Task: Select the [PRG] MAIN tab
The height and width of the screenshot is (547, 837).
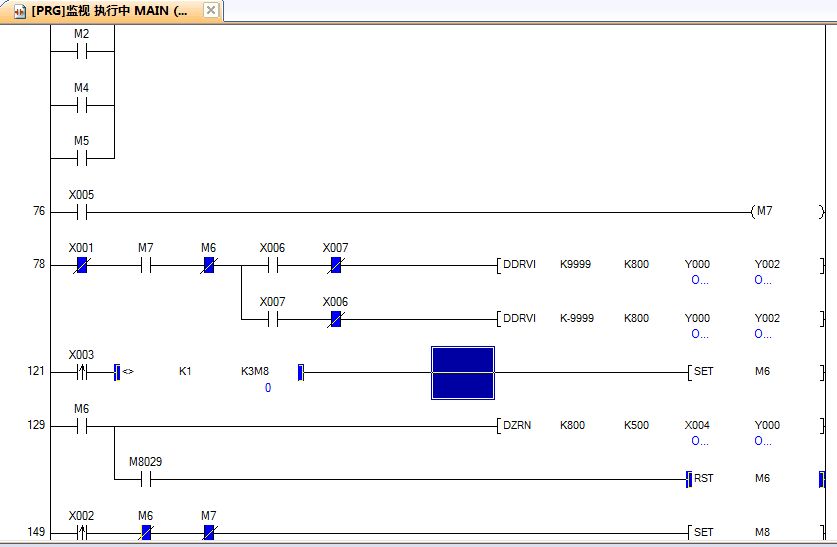Action: (x=111, y=11)
